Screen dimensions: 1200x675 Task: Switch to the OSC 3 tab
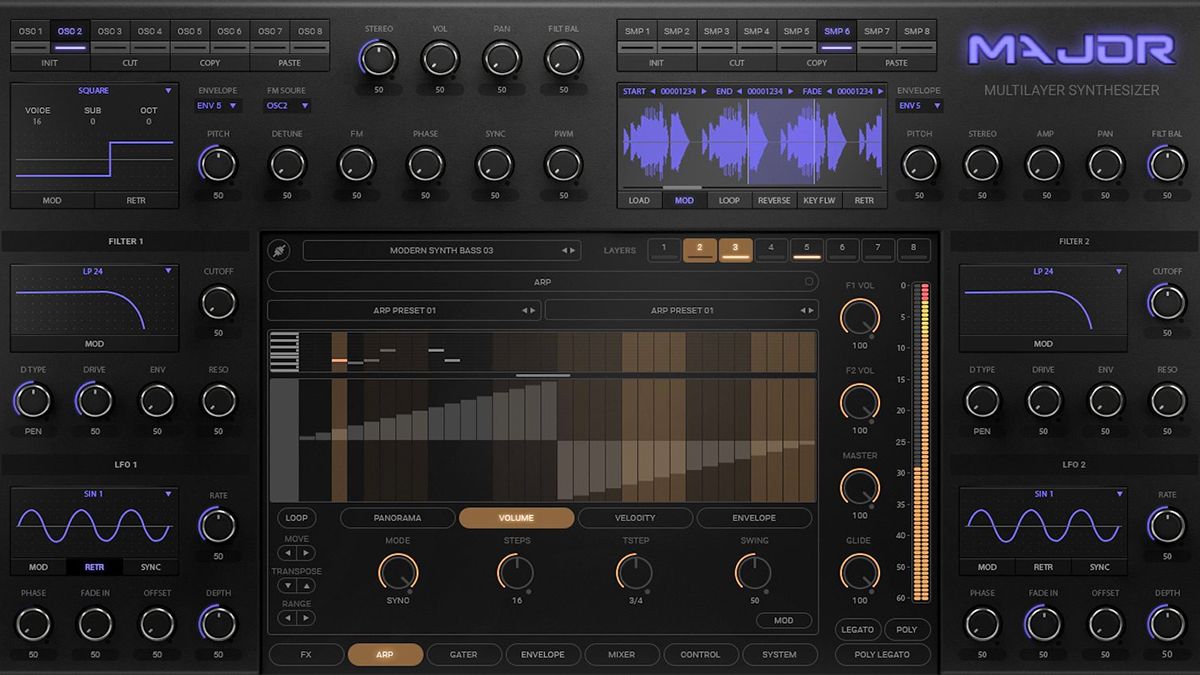pyautogui.click(x=109, y=31)
